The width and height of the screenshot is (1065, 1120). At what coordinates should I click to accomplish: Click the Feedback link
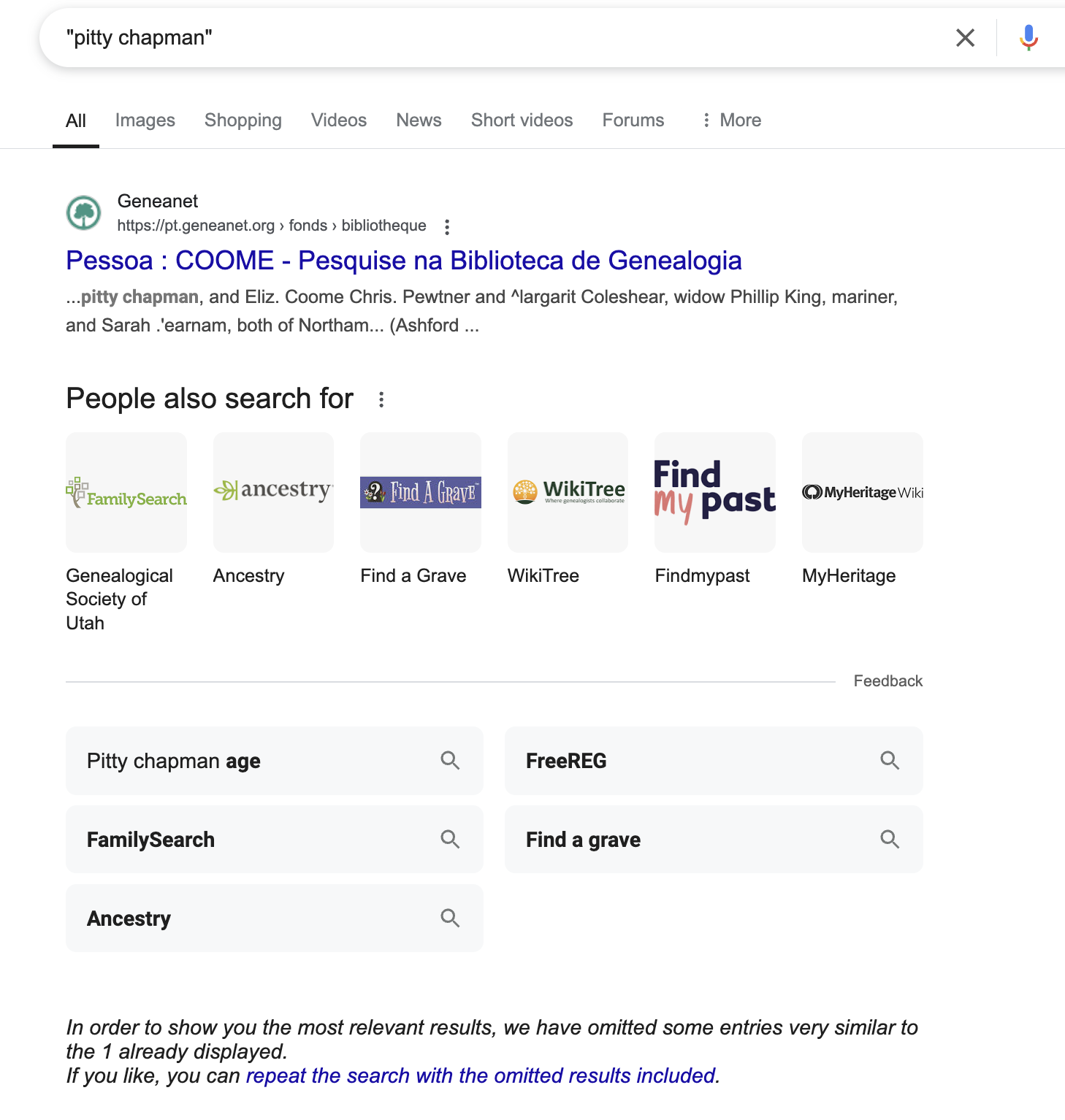[x=888, y=681]
